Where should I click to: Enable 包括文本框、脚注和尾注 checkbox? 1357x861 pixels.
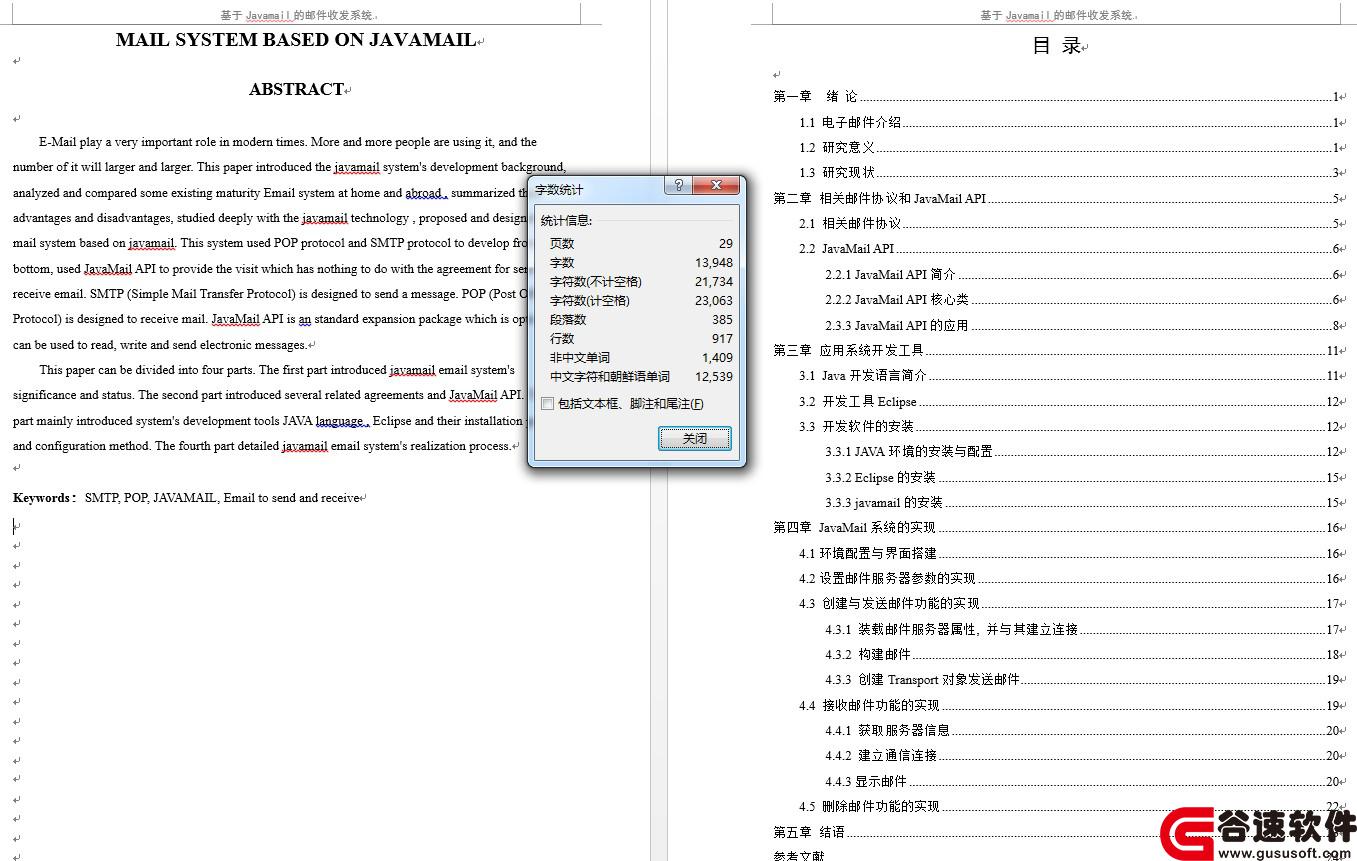pos(547,404)
